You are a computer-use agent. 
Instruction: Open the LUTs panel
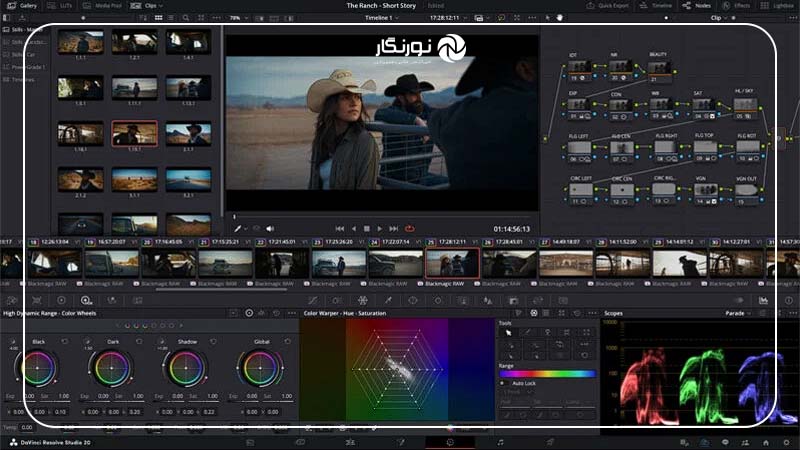[60, 6]
